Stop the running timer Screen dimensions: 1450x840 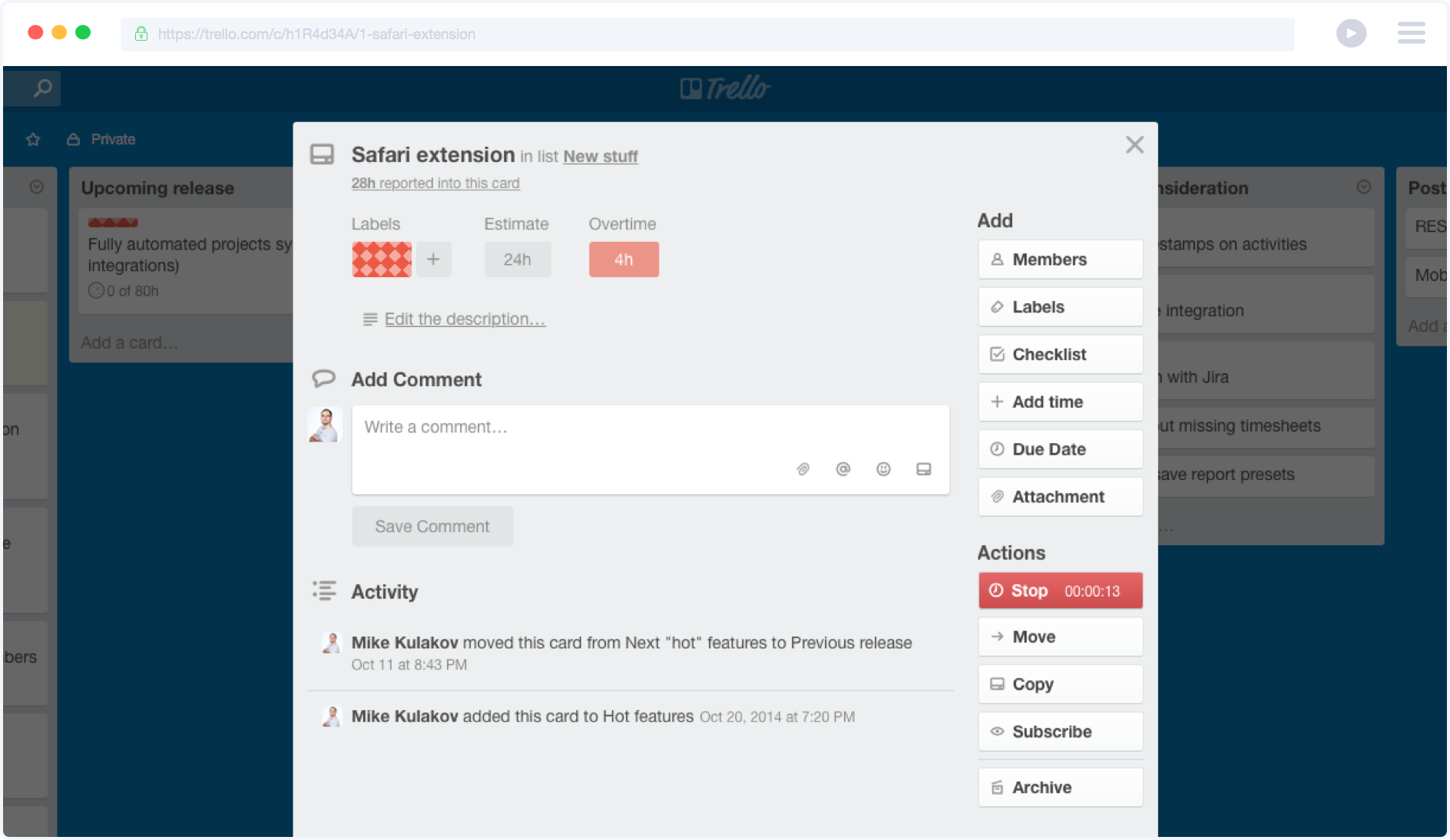tap(1061, 591)
